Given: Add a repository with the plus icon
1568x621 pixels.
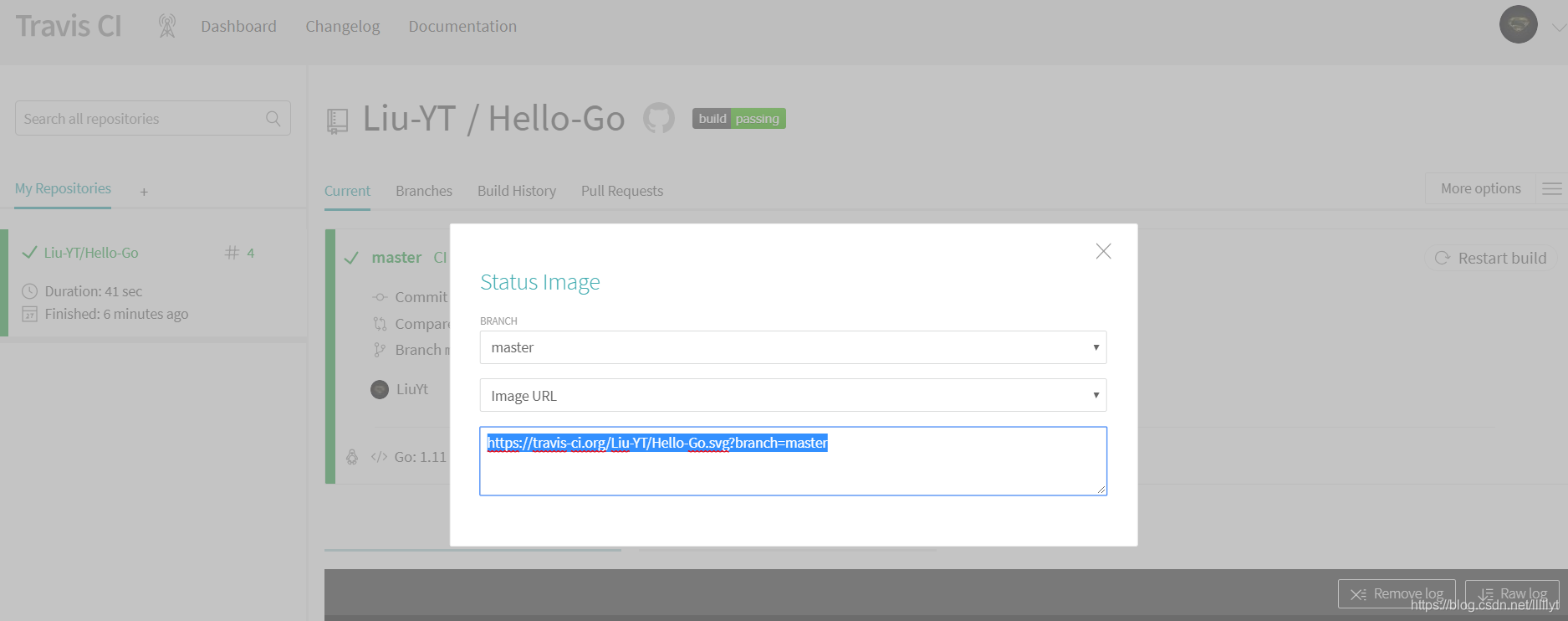Looking at the screenshot, I should coord(144,192).
